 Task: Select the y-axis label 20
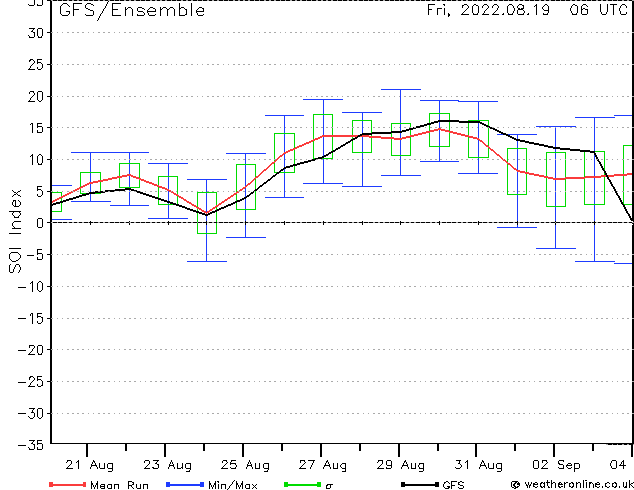point(35,96)
